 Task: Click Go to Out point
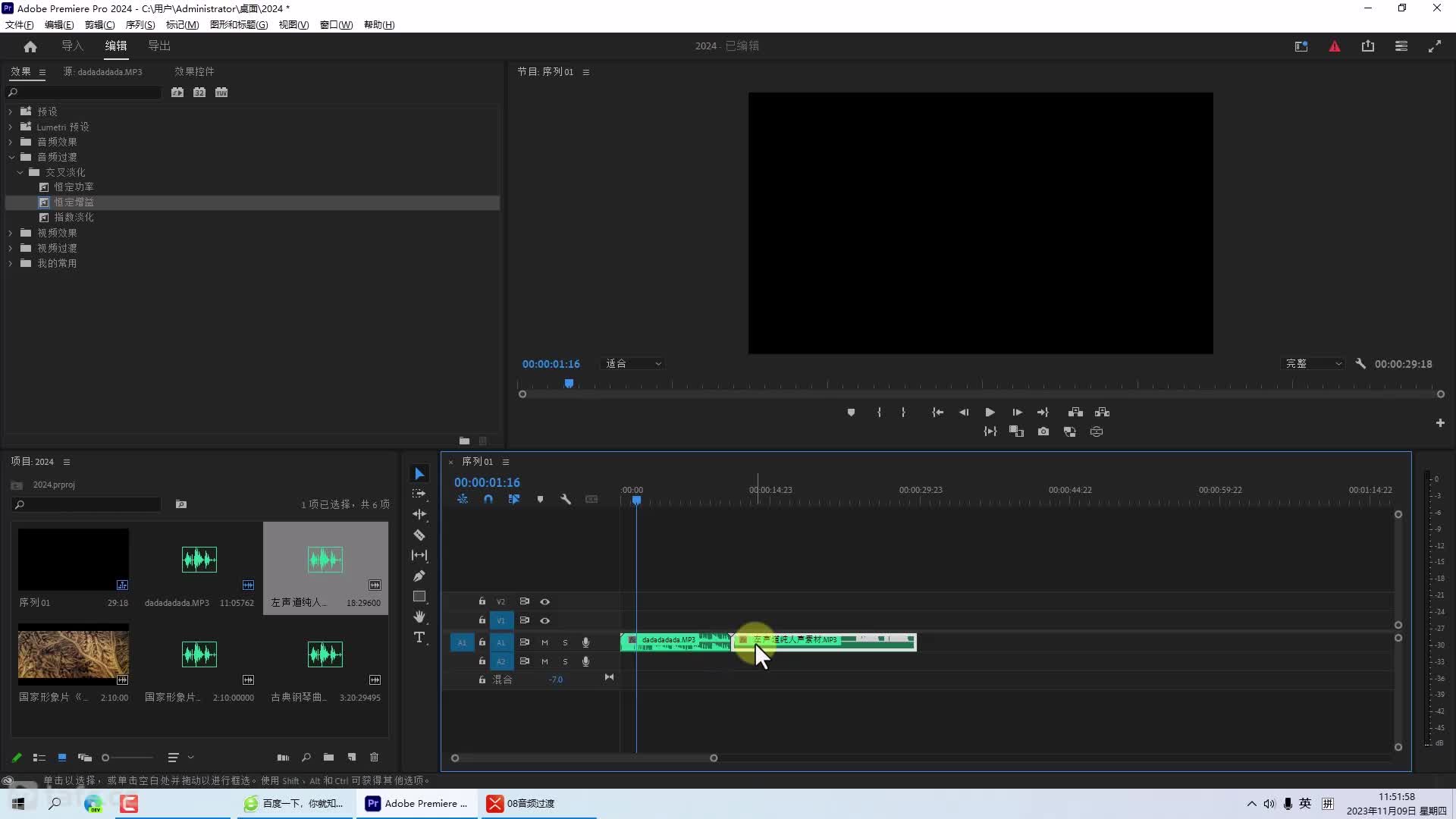(1043, 413)
